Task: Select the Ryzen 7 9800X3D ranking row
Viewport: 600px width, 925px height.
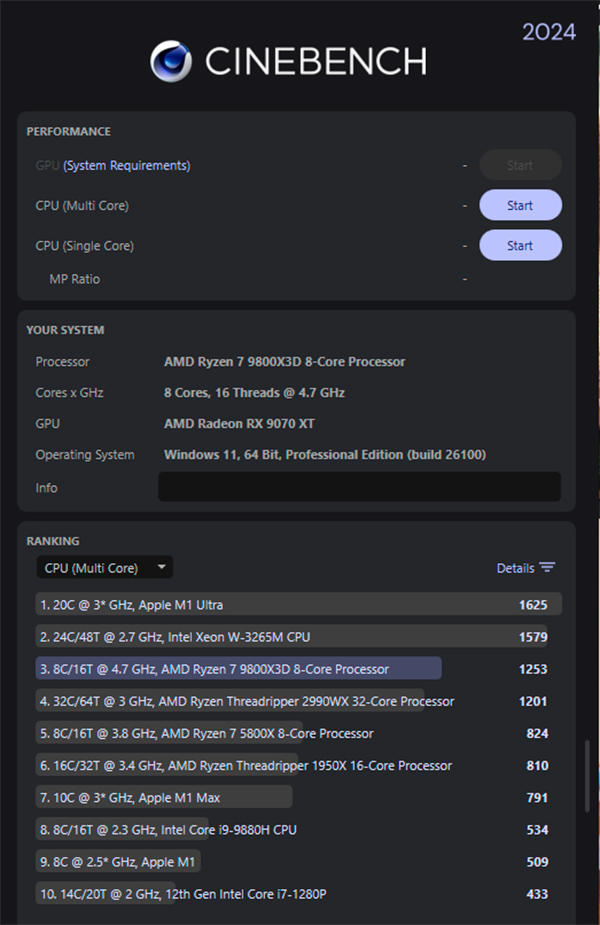Action: click(x=290, y=669)
